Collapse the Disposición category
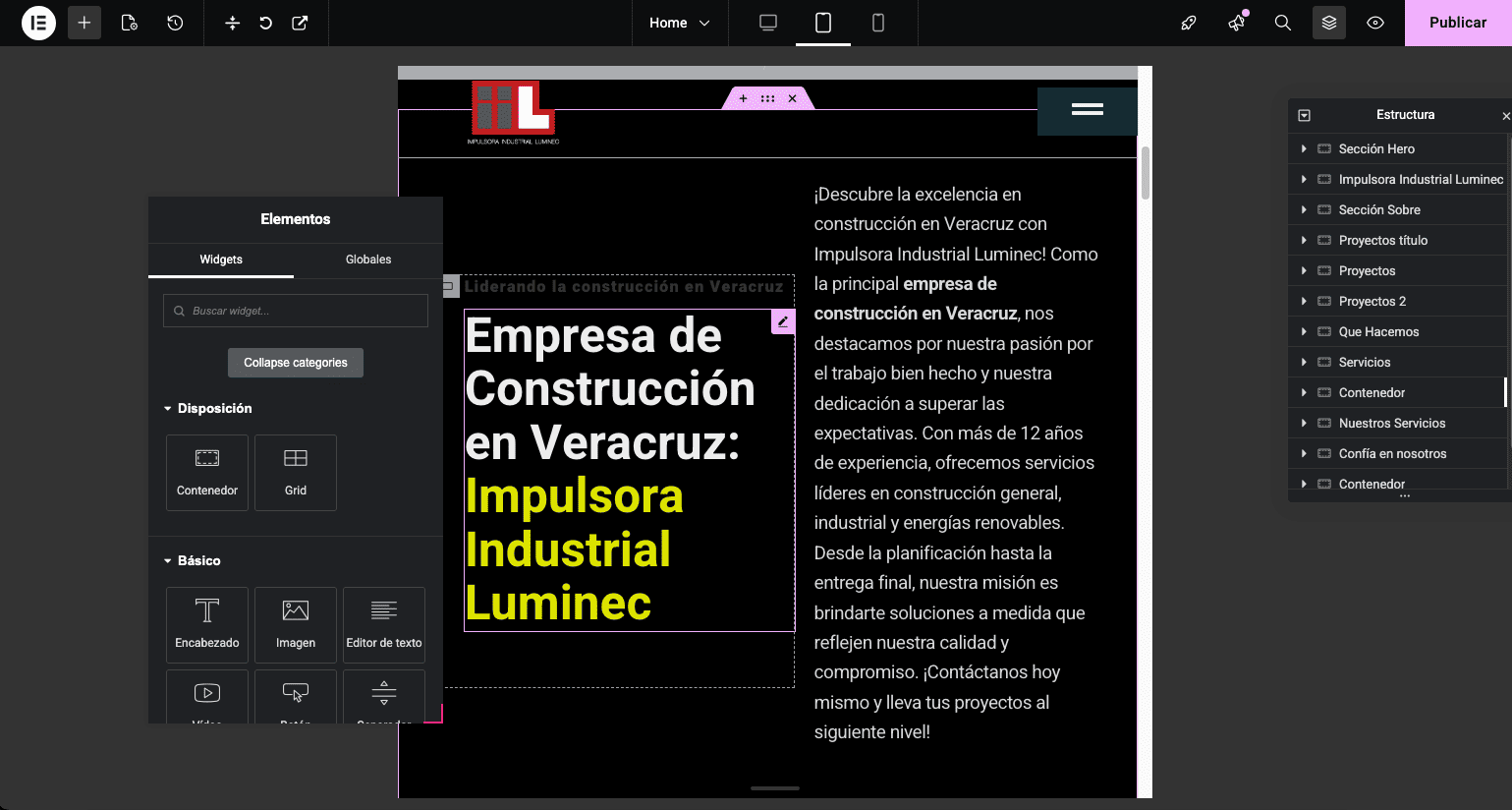This screenshot has width=1512, height=810. [x=208, y=408]
